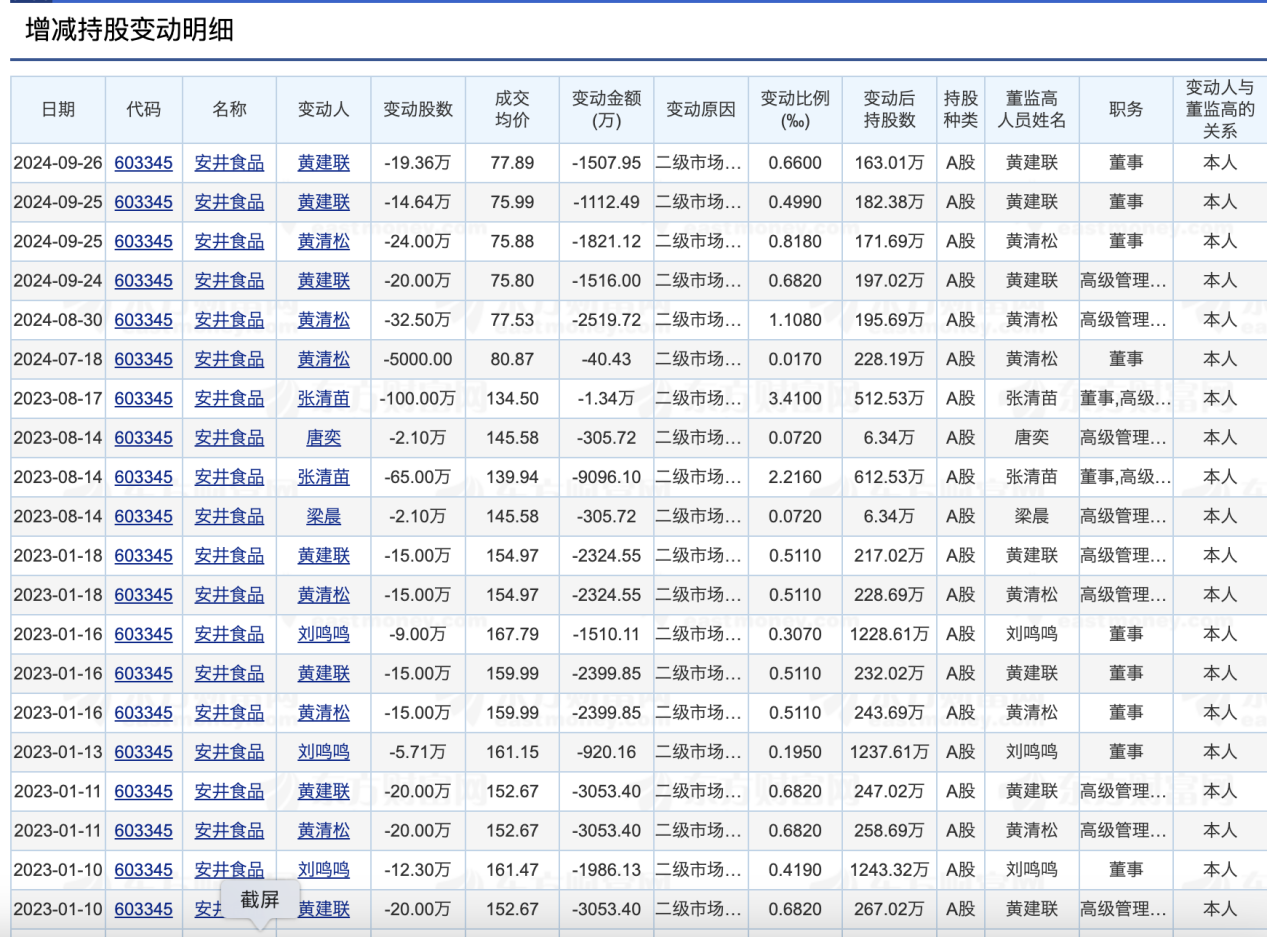The image size is (1267, 937).
Task: Click 安井食品 link in the 2023-08-17 row
Action: [229, 398]
